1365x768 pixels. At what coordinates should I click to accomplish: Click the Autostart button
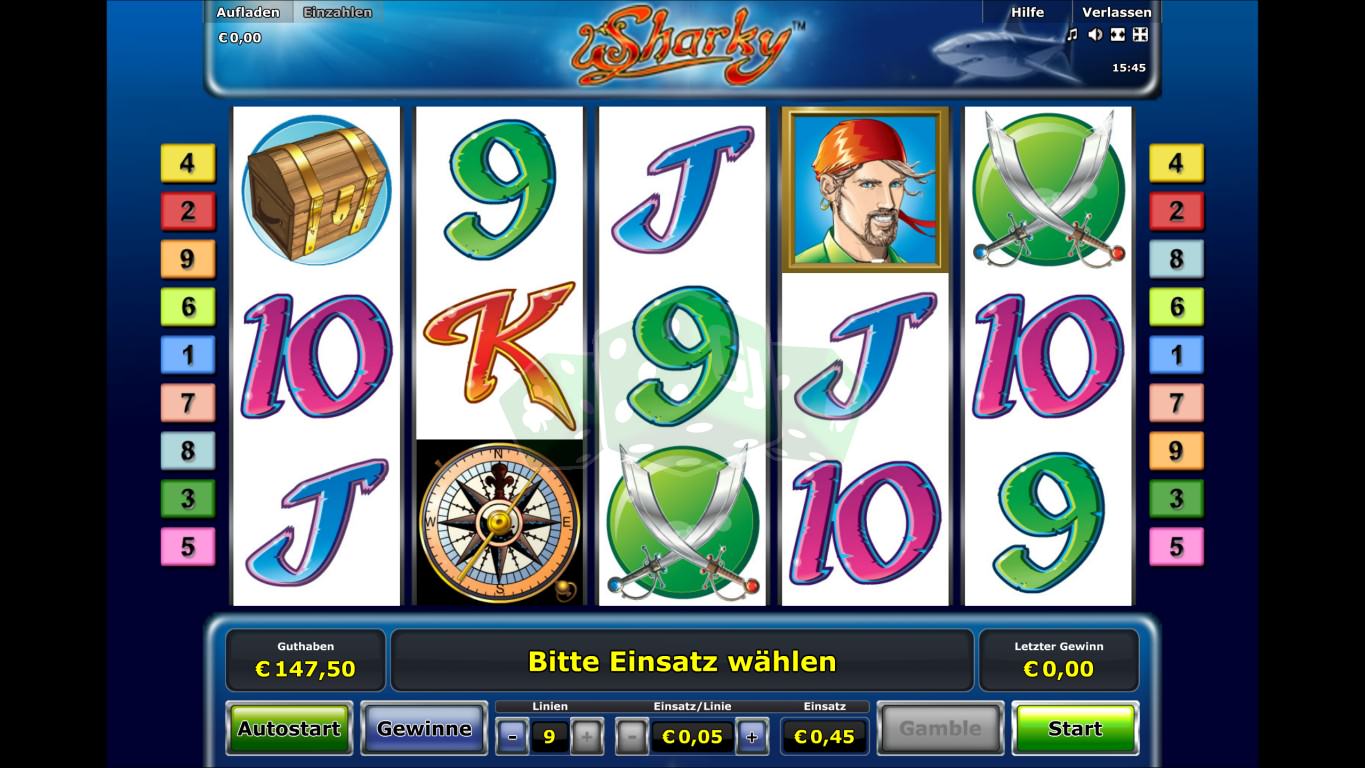point(289,729)
